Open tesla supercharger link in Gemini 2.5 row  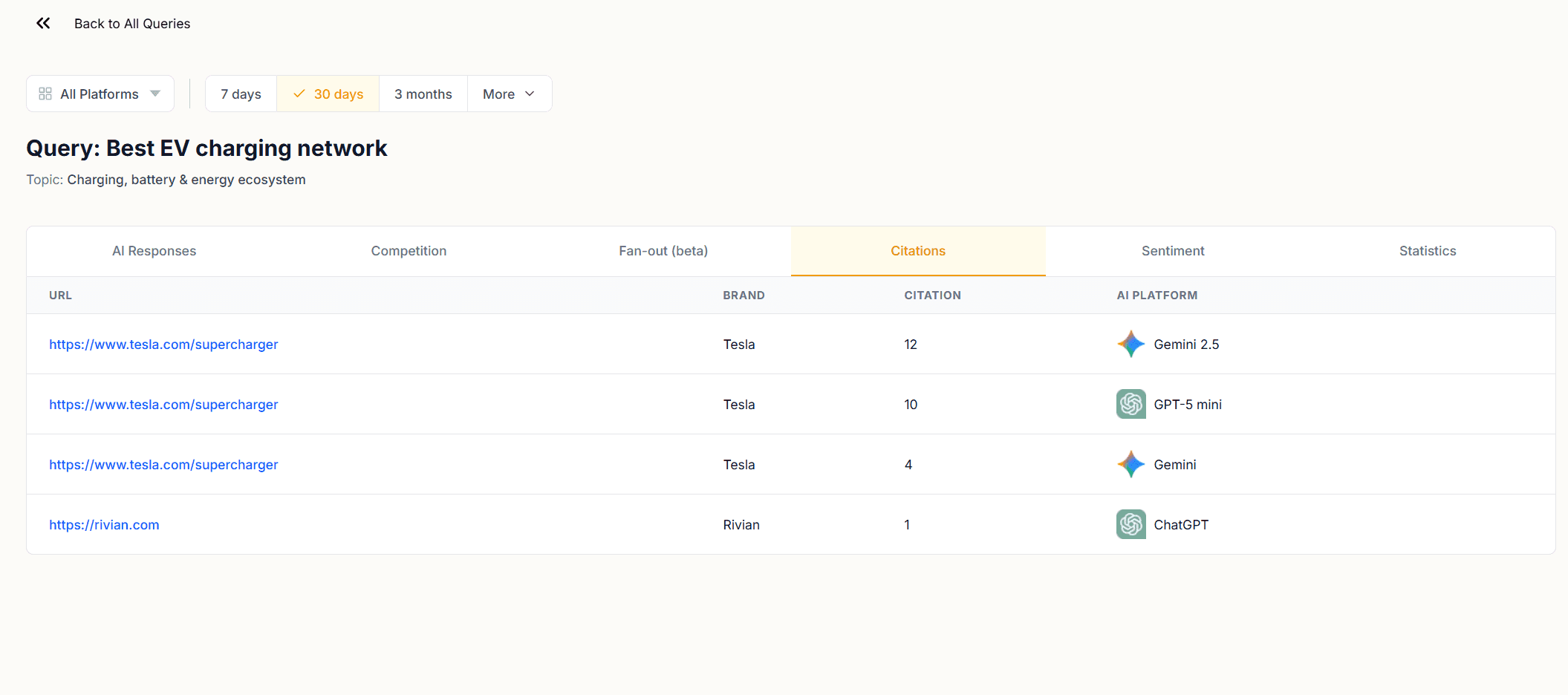click(163, 345)
